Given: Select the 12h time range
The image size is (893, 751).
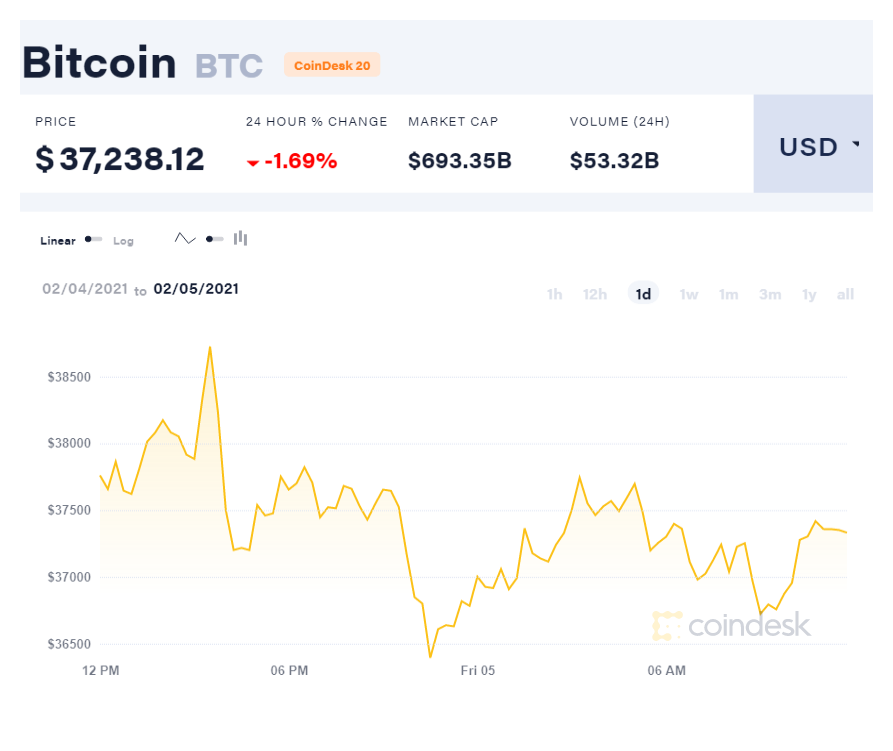Looking at the screenshot, I should click(595, 294).
